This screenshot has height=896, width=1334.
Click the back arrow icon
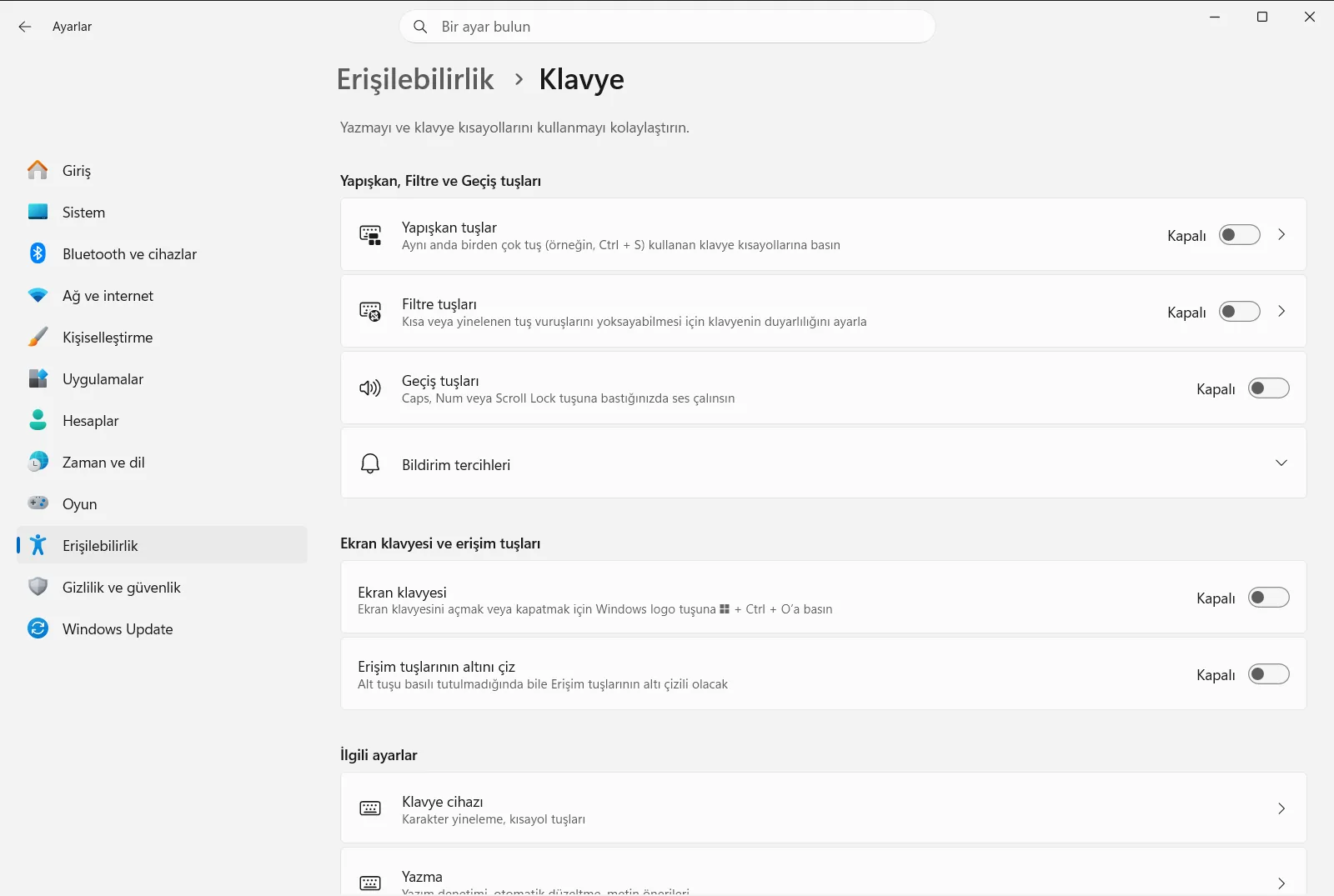tap(25, 27)
